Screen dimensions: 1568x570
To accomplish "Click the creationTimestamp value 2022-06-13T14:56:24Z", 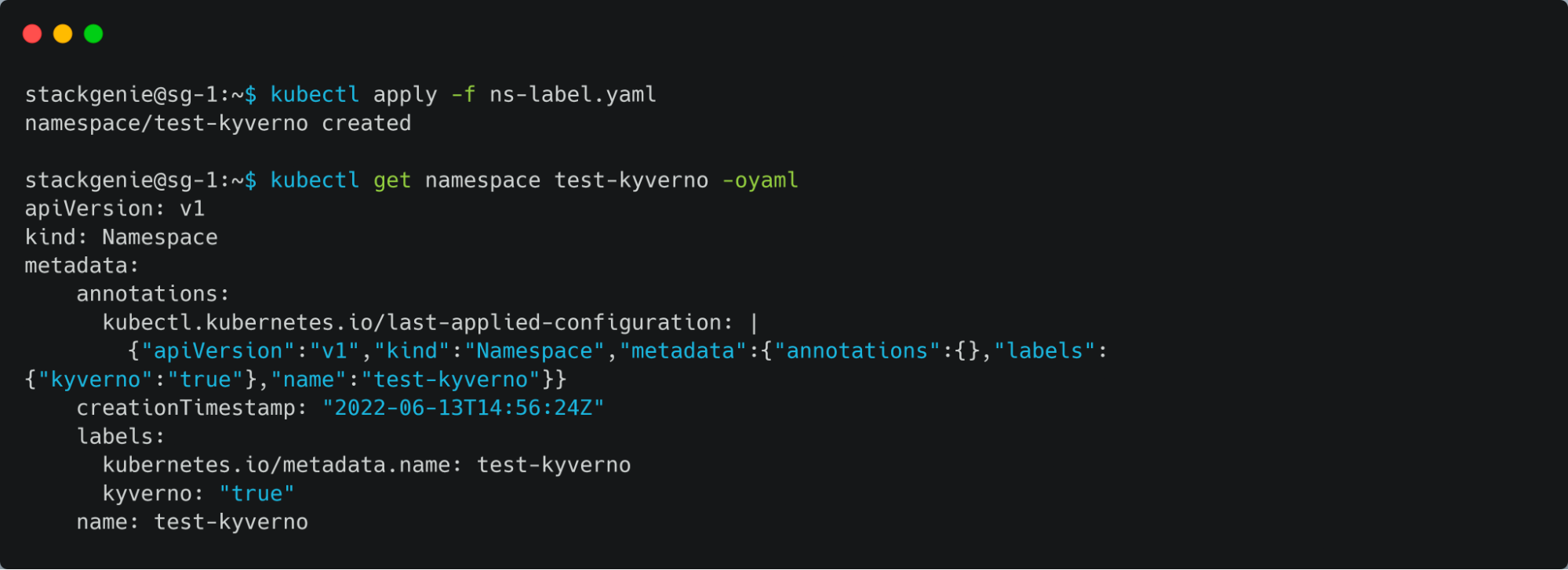I will (x=464, y=408).
